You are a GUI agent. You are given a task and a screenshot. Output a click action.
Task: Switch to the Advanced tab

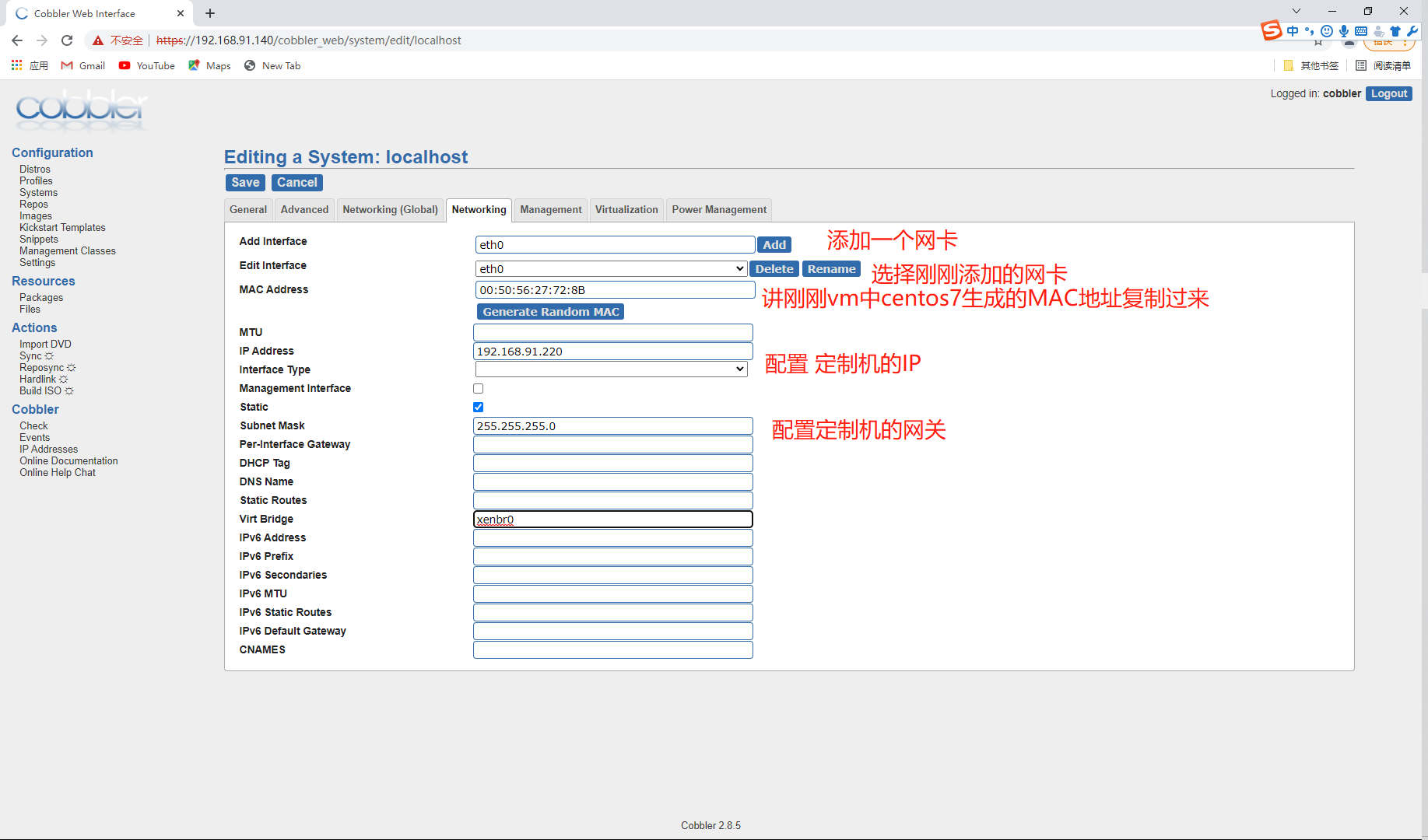click(x=304, y=209)
